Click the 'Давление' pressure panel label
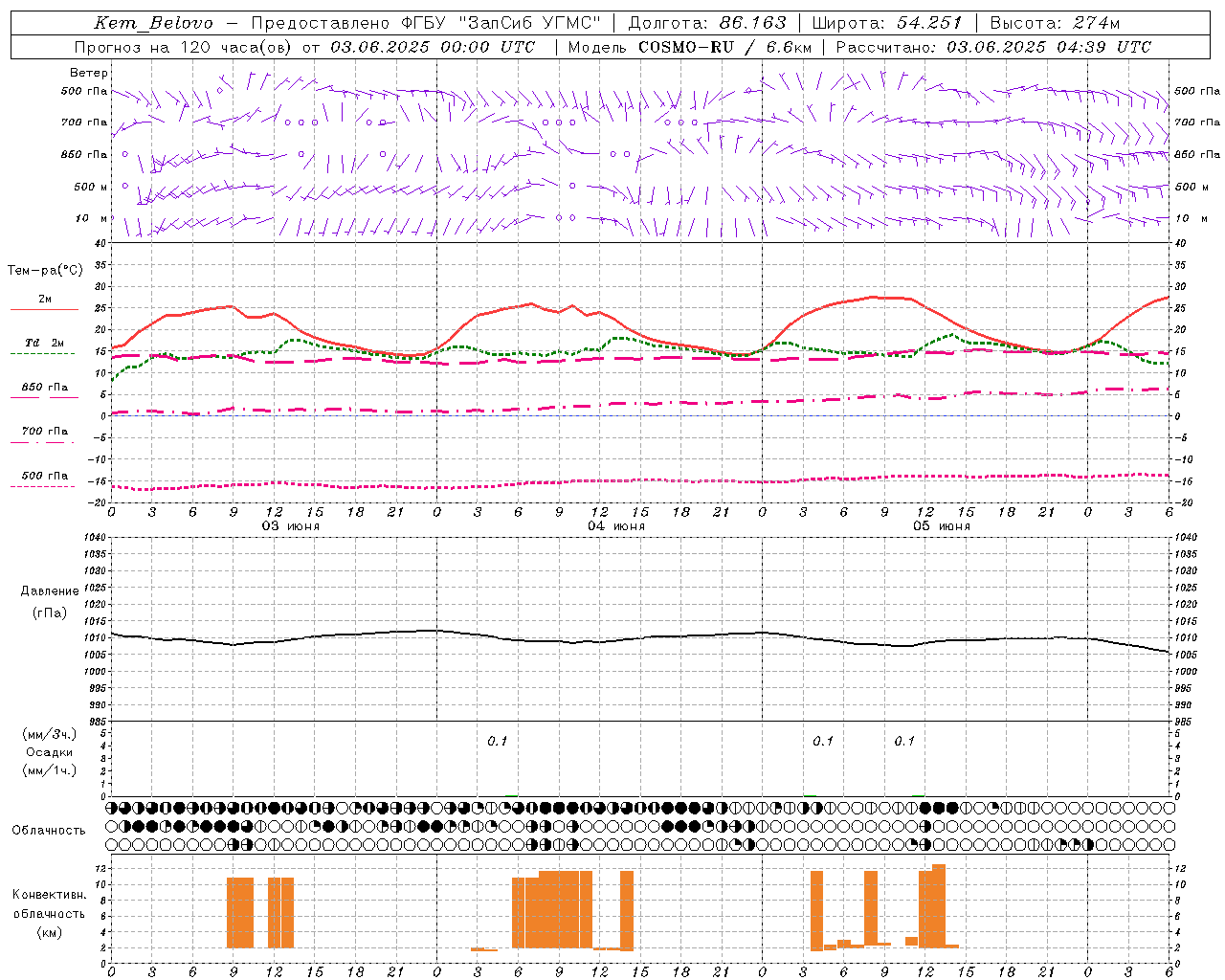The height and width of the screenshot is (980, 1225). pyautogui.click(x=50, y=591)
